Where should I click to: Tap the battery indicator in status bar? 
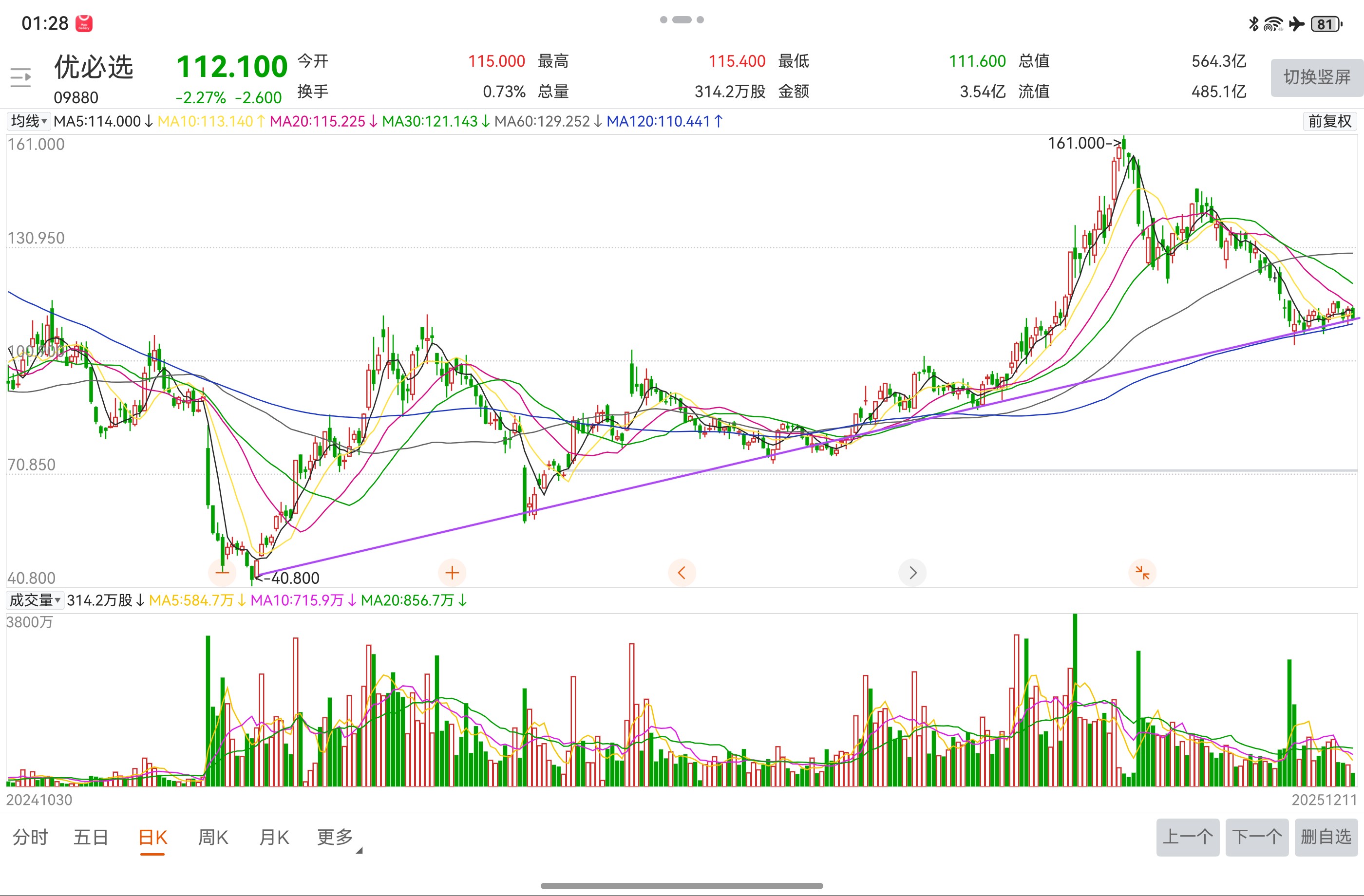1326,24
